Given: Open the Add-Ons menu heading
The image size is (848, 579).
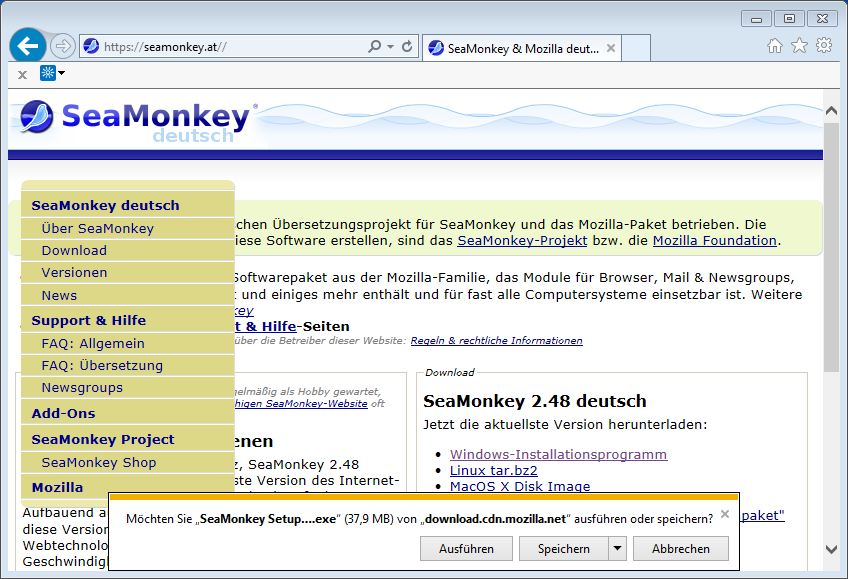Looking at the screenshot, I should [63, 414].
